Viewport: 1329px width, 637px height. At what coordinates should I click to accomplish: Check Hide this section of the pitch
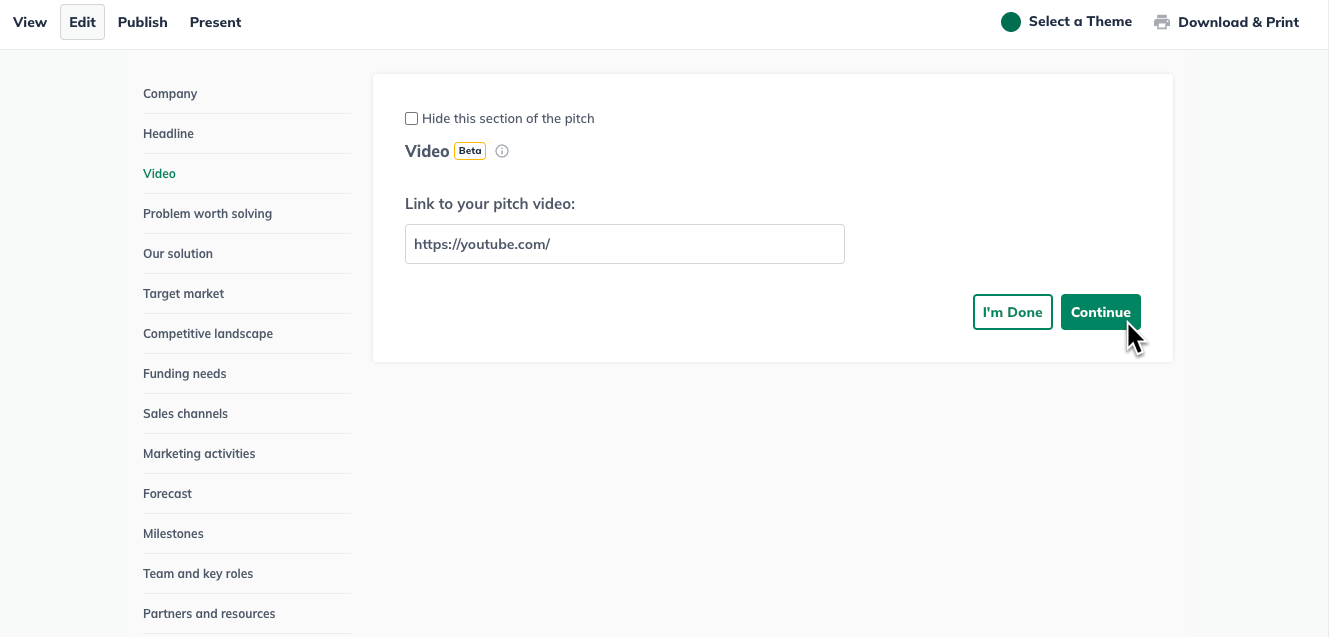pyautogui.click(x=411, y=118)
